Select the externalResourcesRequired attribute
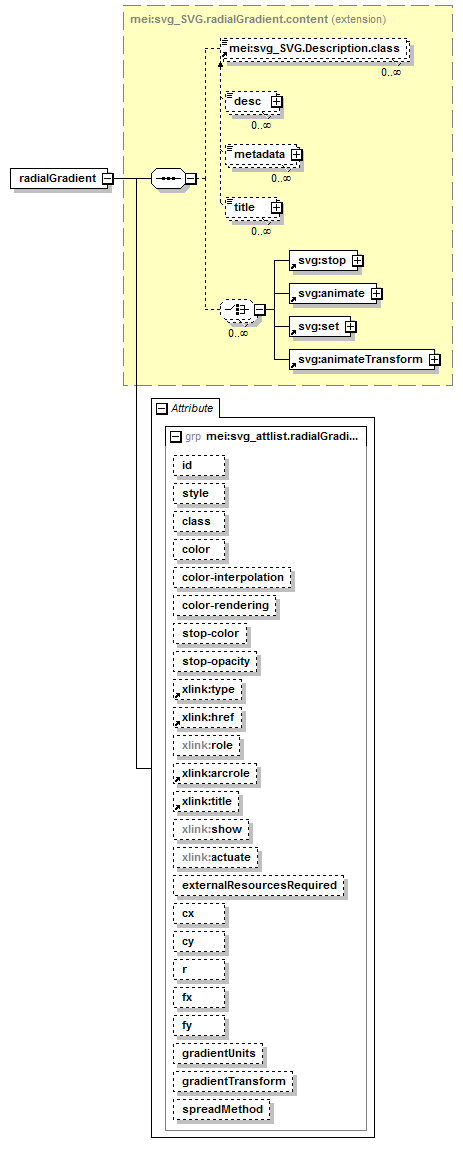This screenshot has width=463, height=1155. click(x=259, y=885)
